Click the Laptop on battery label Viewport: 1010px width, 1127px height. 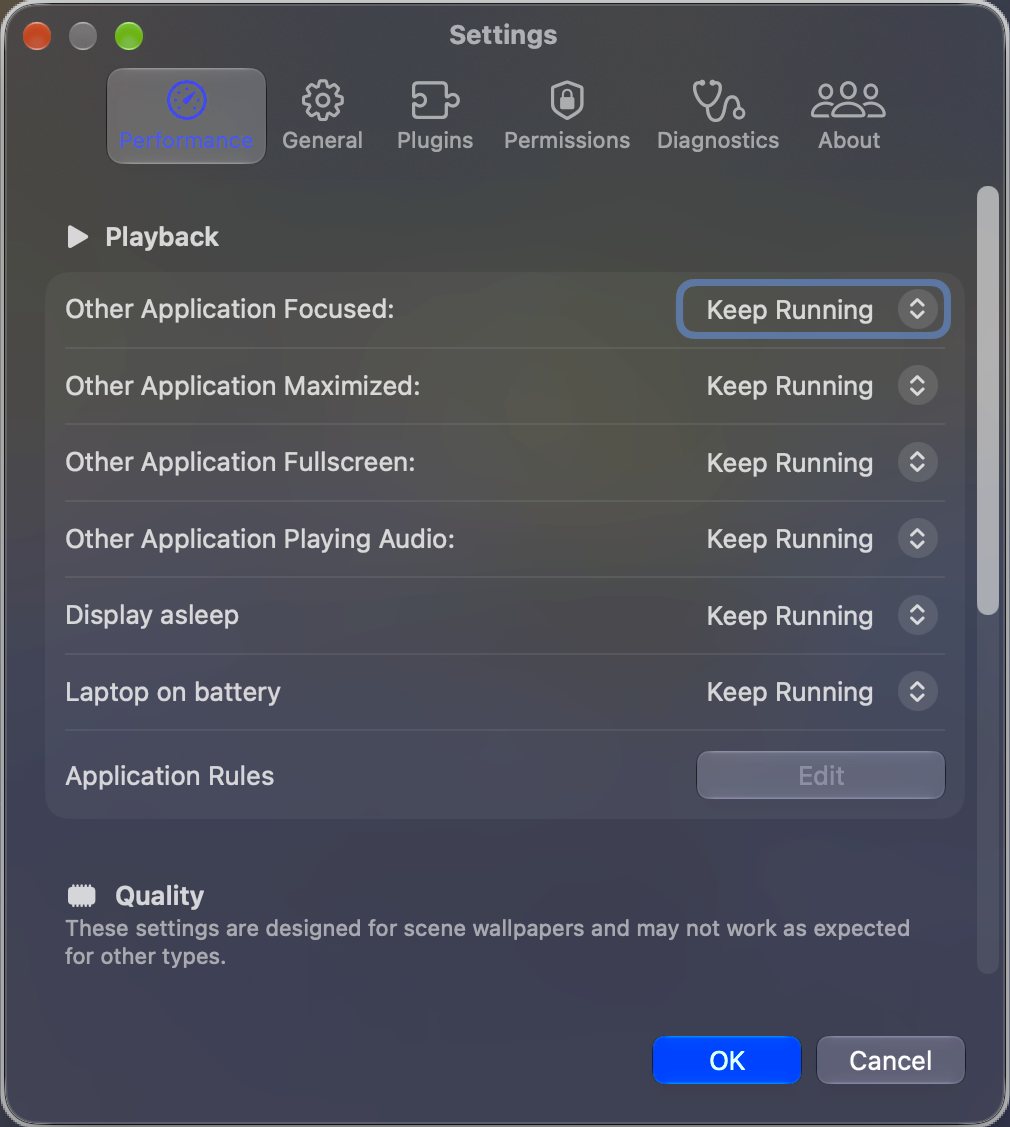[x=173, y=691]
